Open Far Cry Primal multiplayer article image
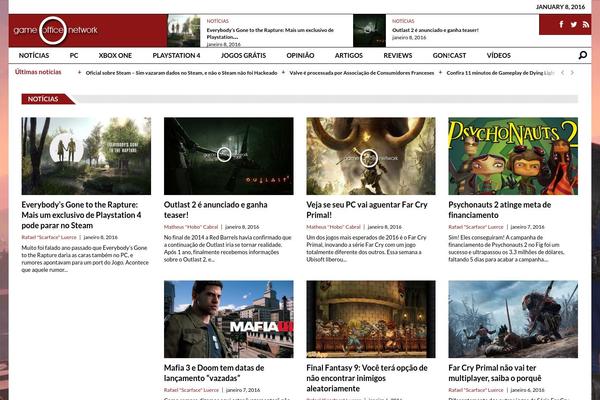 click(513, 319)
